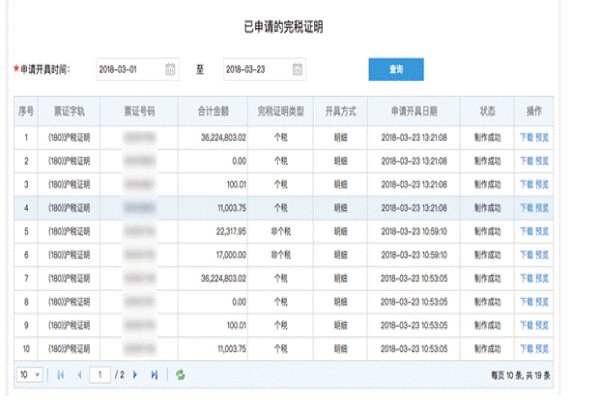600x400 pixels.
Task: Click 下载 link in row 8
Action: (x=527, y=302)
